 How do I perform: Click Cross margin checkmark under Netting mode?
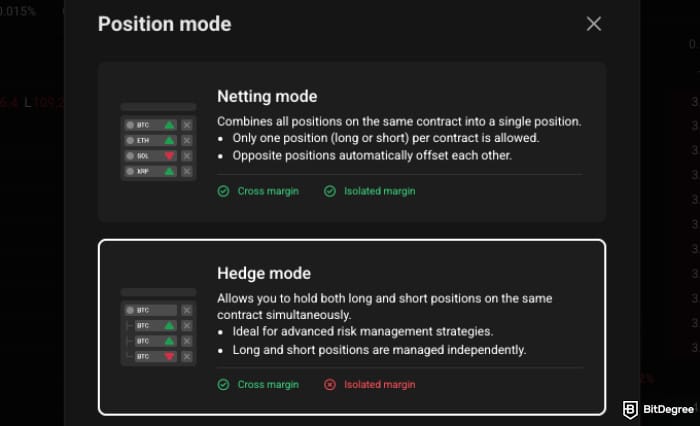[x=224, y=191]
